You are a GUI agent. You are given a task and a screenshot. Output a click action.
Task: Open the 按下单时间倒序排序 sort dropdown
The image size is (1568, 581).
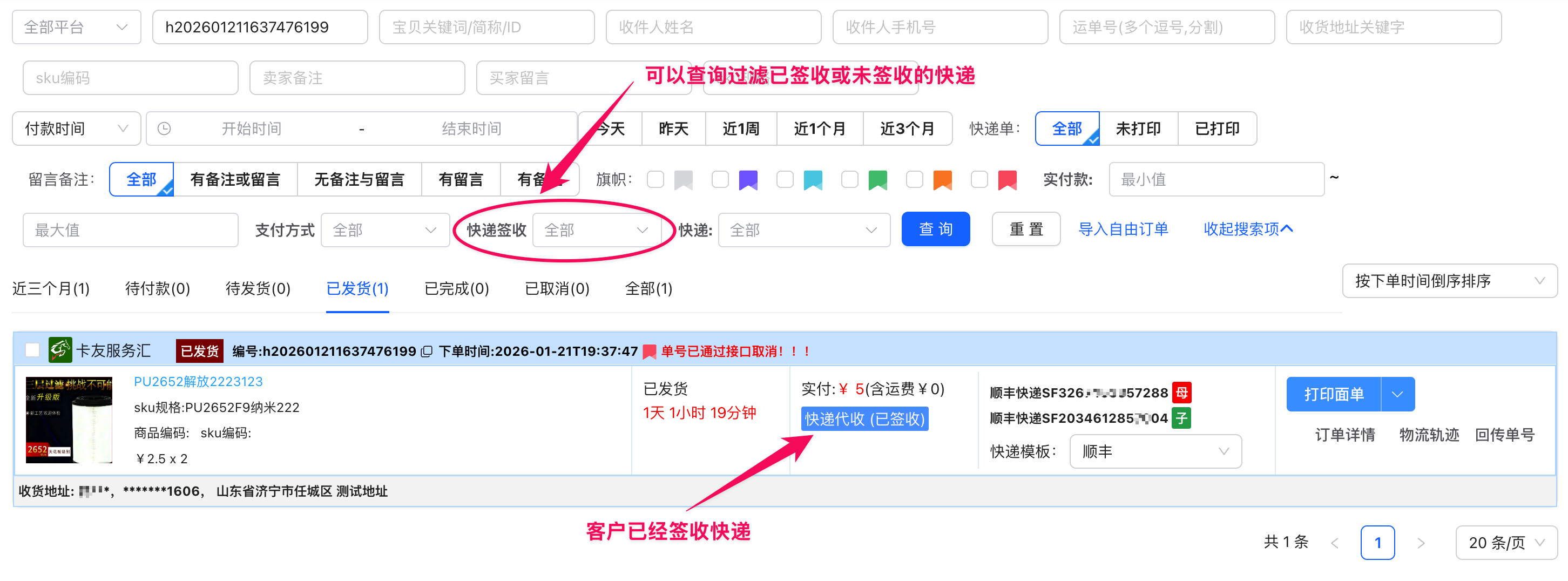point(1449,281)
